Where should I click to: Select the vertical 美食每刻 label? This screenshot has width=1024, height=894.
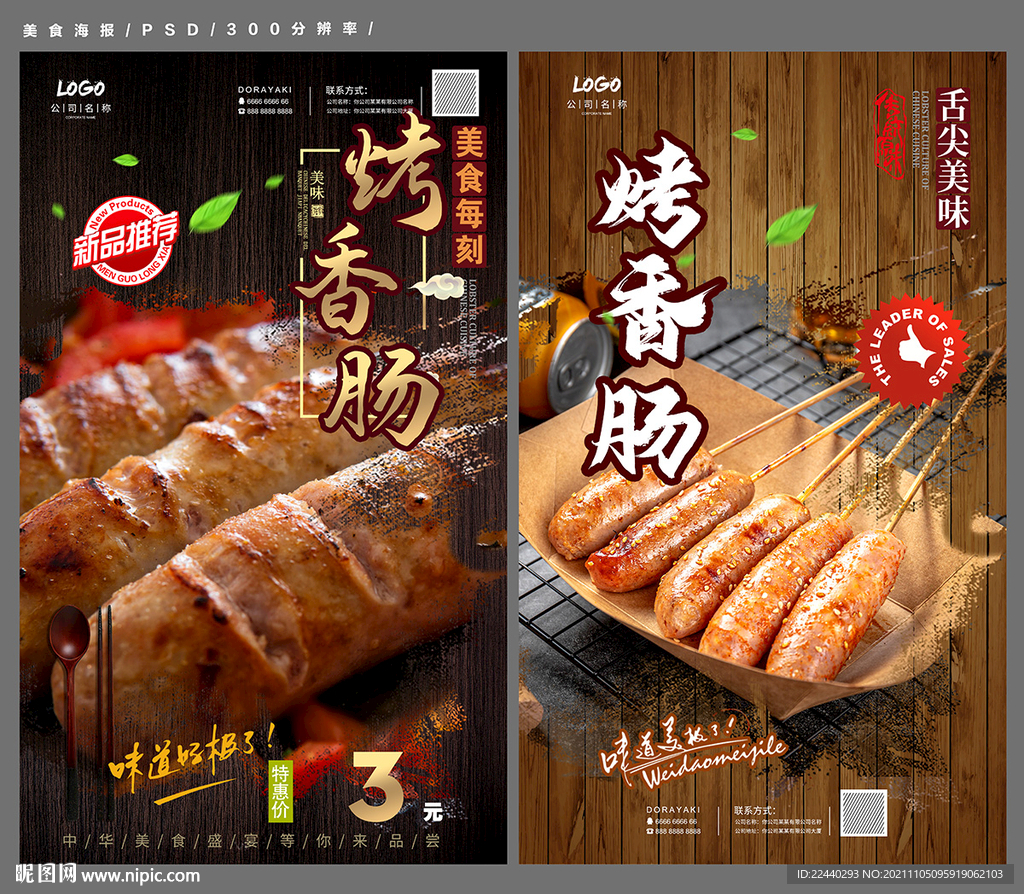[x=470, y=196]
